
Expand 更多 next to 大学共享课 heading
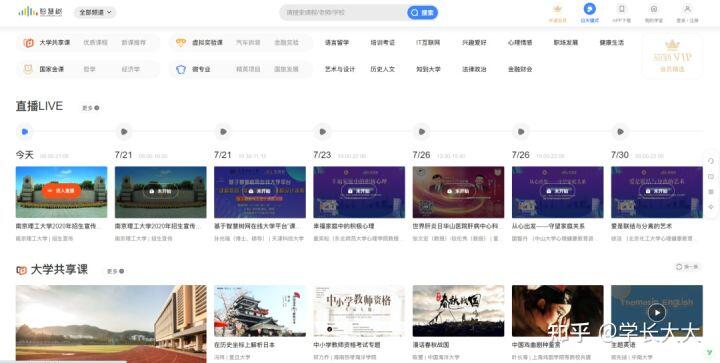point(115,271)
